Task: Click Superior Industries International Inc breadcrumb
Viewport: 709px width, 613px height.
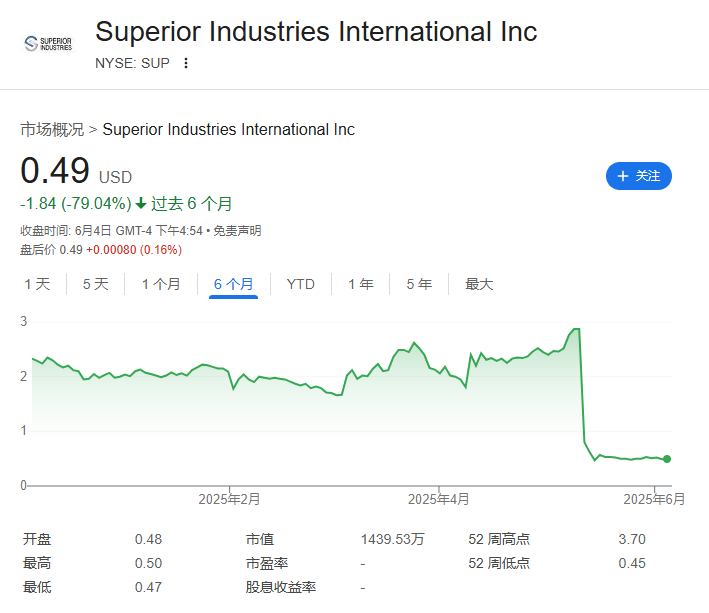Action: pos(229,130)
